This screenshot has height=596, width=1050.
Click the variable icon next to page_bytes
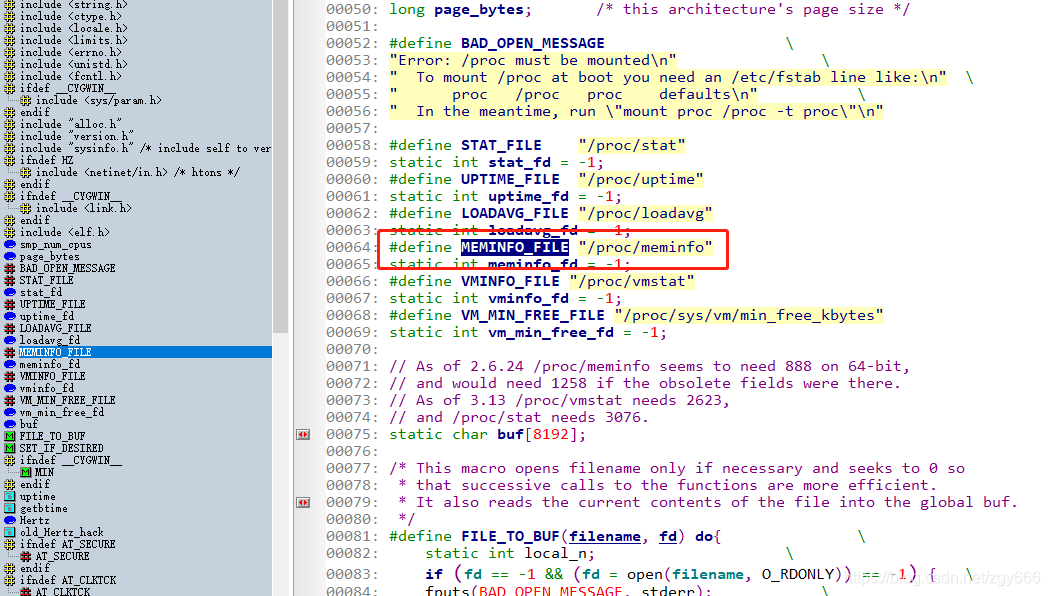point(9,256)
